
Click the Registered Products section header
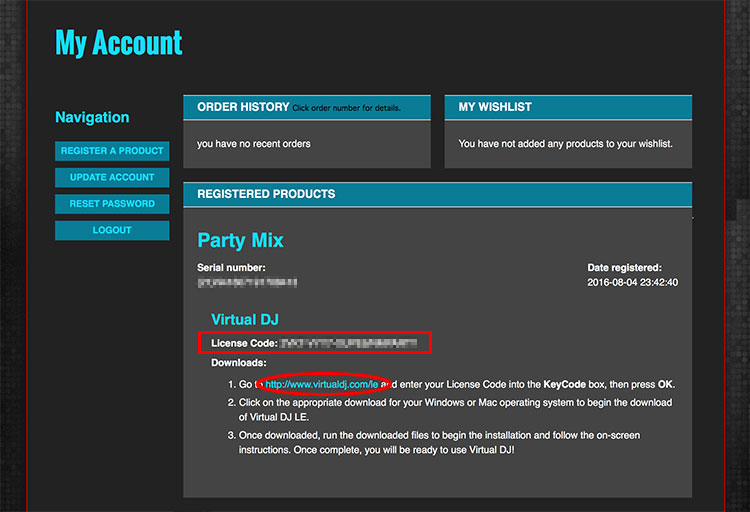tap(266, 194)
